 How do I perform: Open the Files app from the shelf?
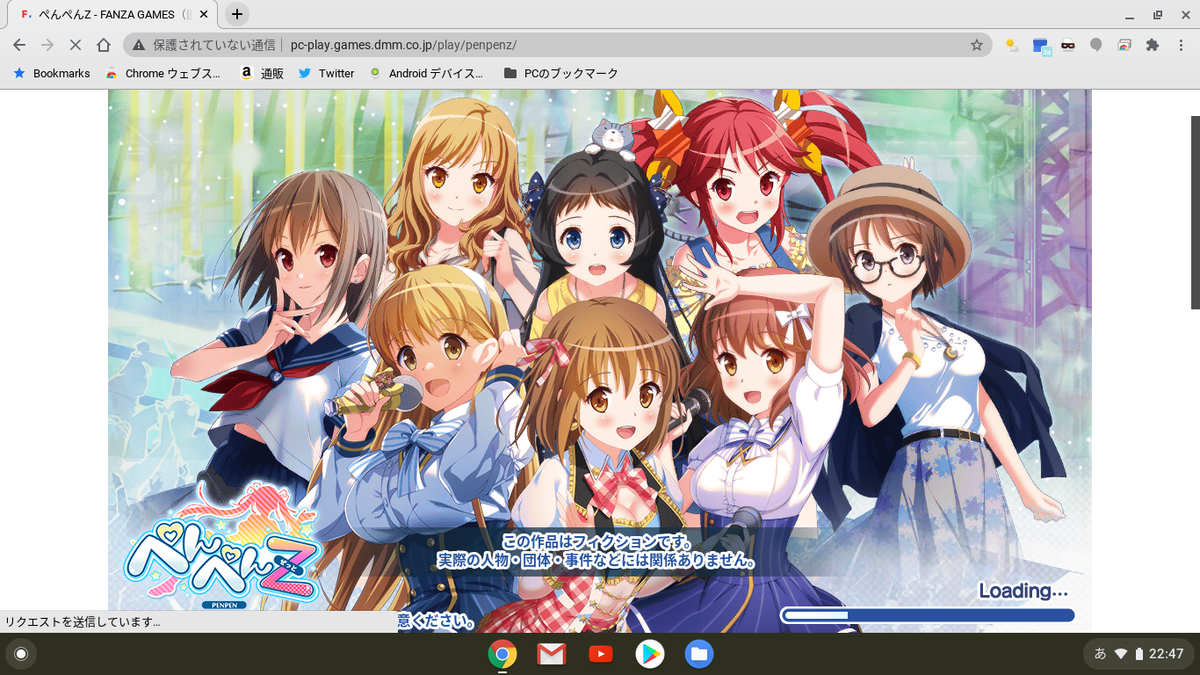699,654
